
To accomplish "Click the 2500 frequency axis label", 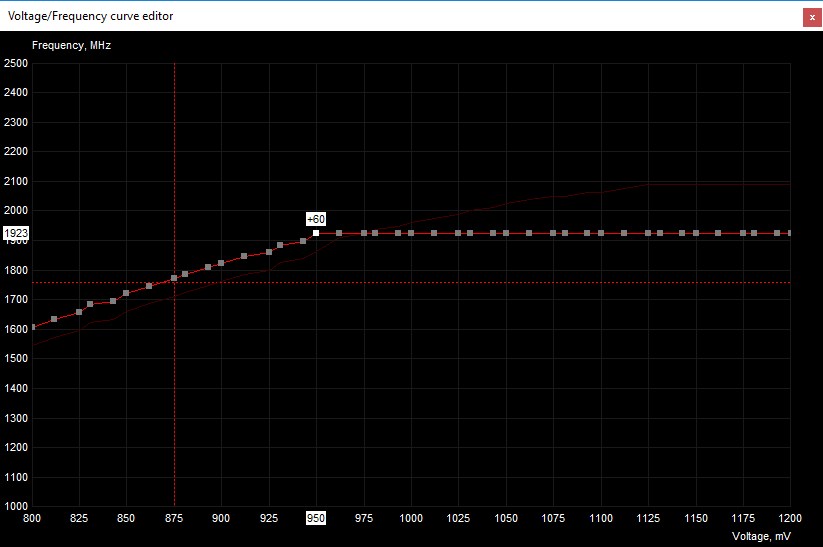I will (x=16, y=63).
